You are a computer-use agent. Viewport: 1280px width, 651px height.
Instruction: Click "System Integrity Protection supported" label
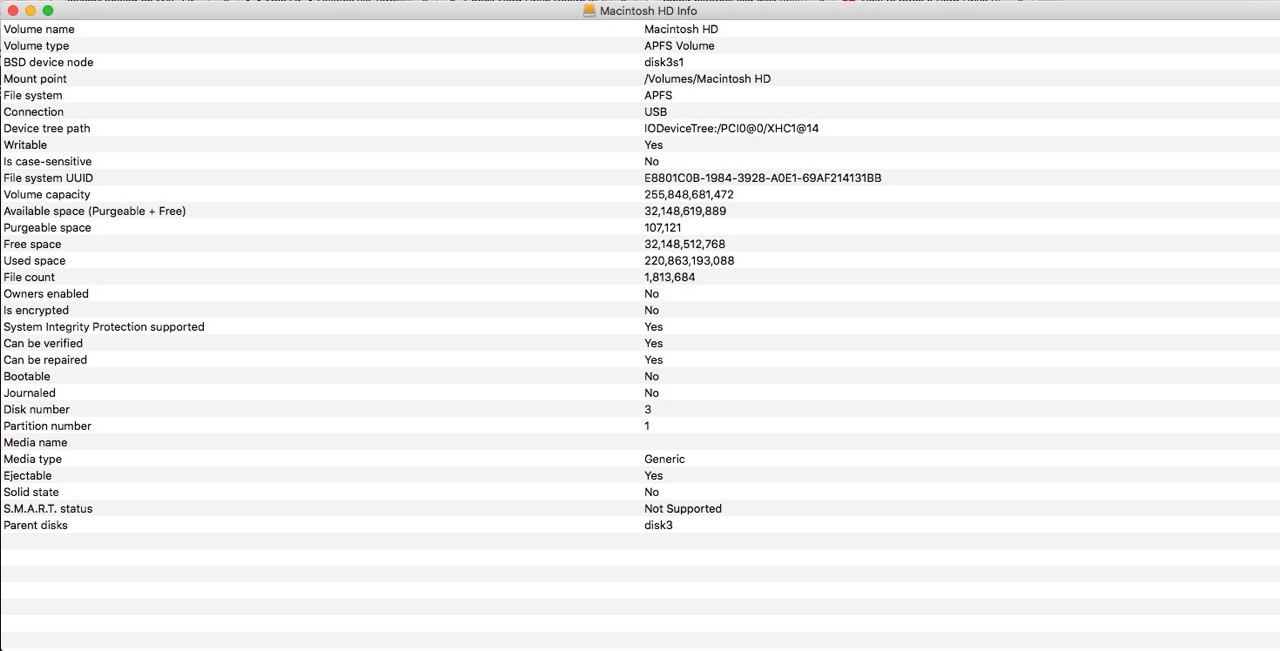coord(104,327)
